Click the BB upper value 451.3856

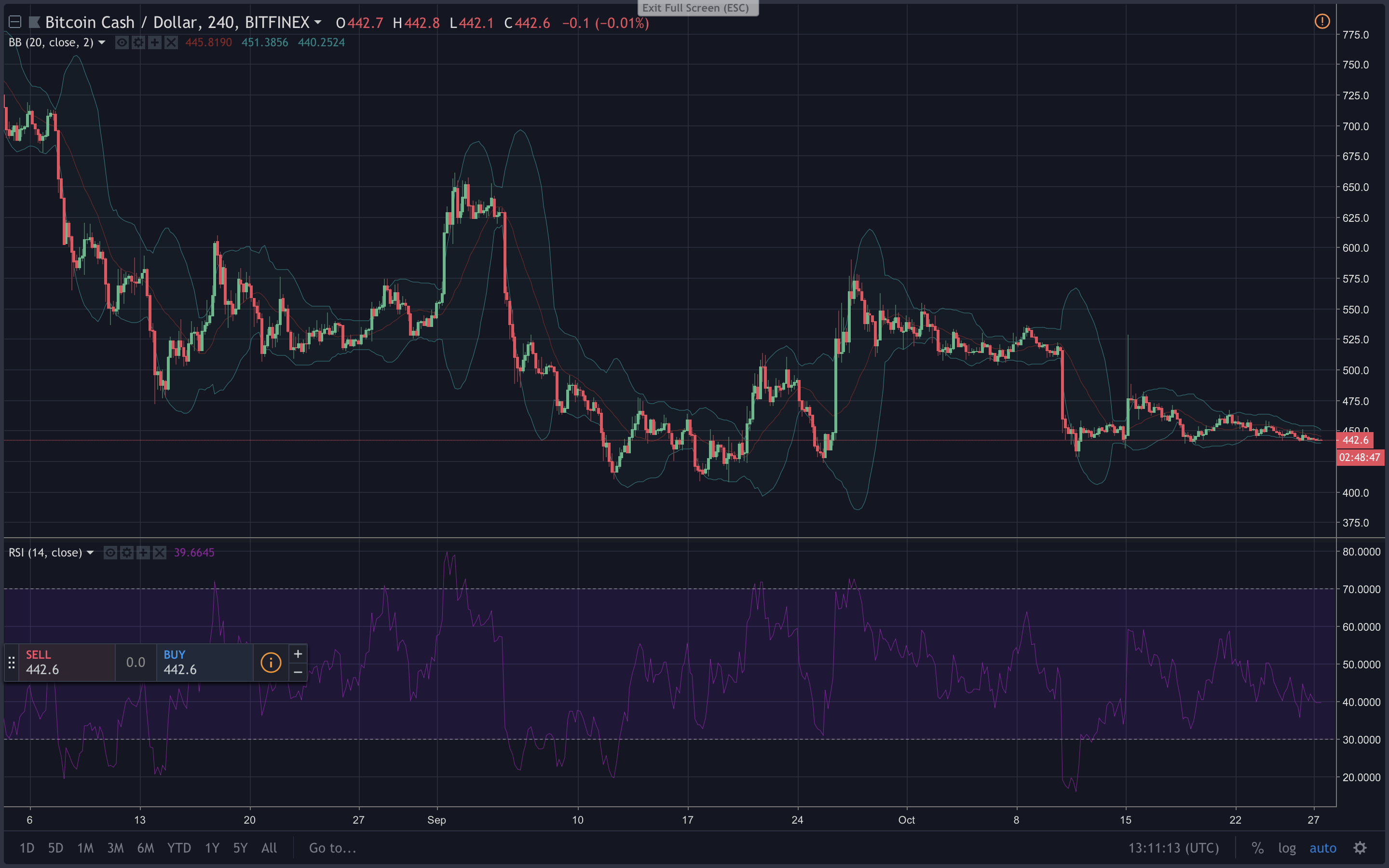(265, 42)
